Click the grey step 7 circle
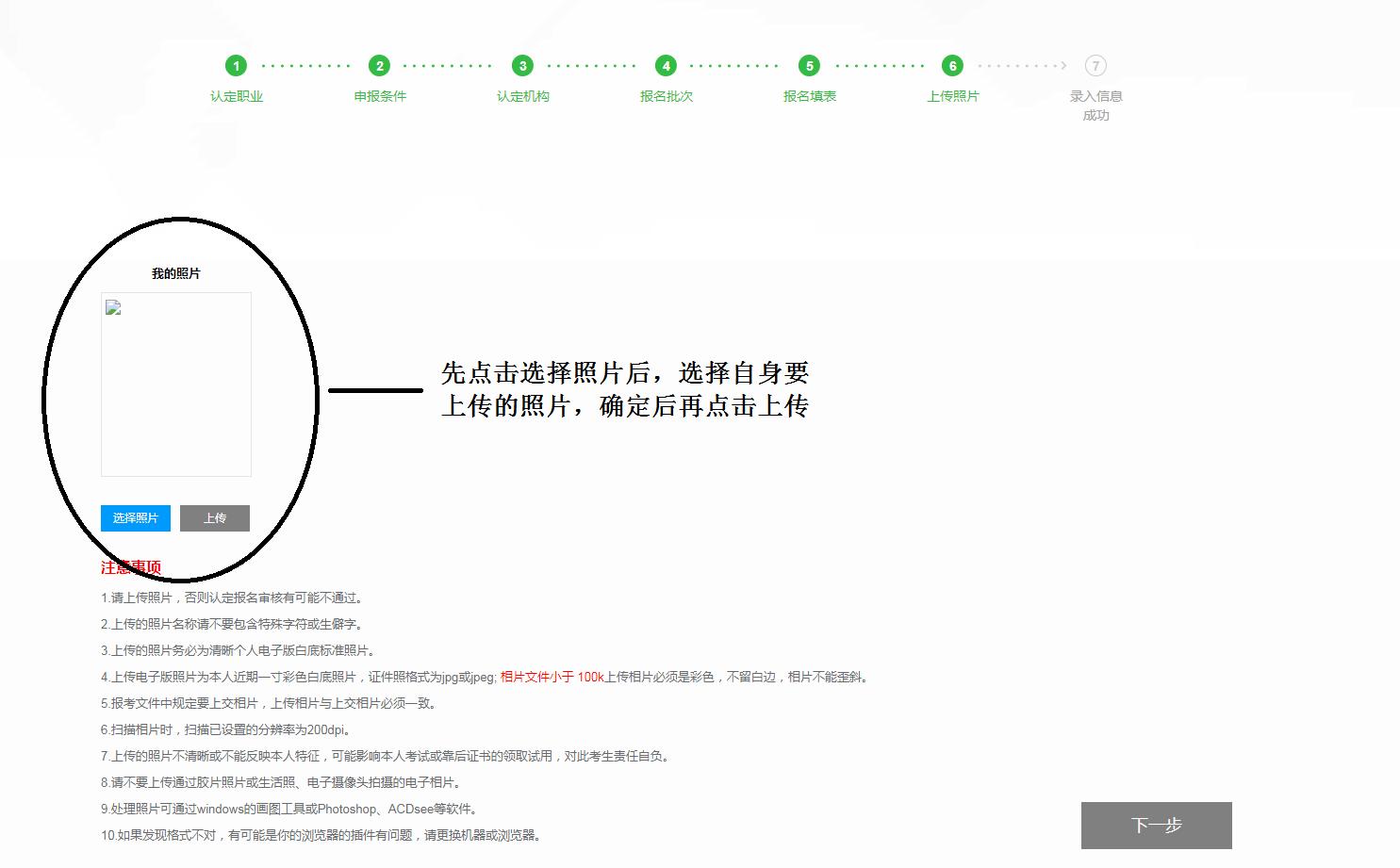Image resolution: width=1400 pixels, height=868 pixels. [1095, 66]
